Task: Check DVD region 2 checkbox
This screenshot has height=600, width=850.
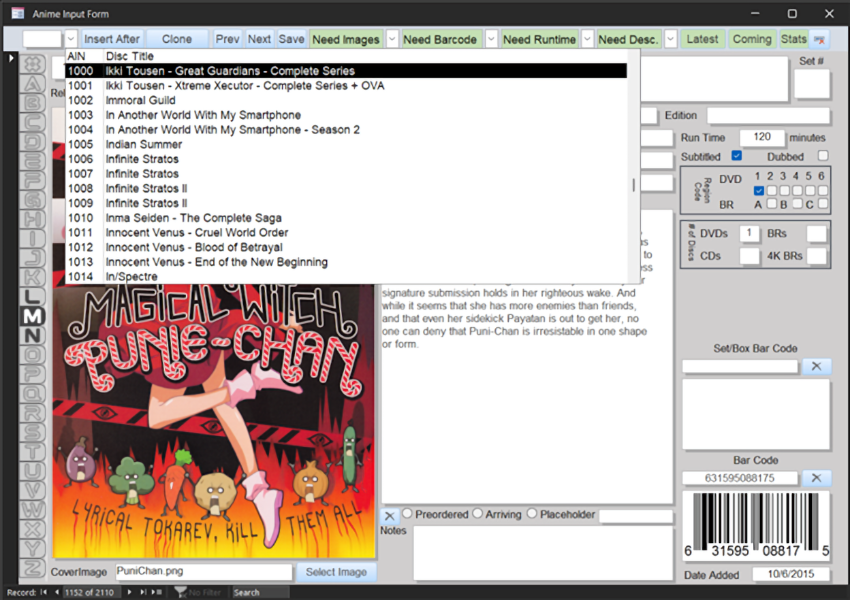Action: pyautogui.click(x=771, y=190)
